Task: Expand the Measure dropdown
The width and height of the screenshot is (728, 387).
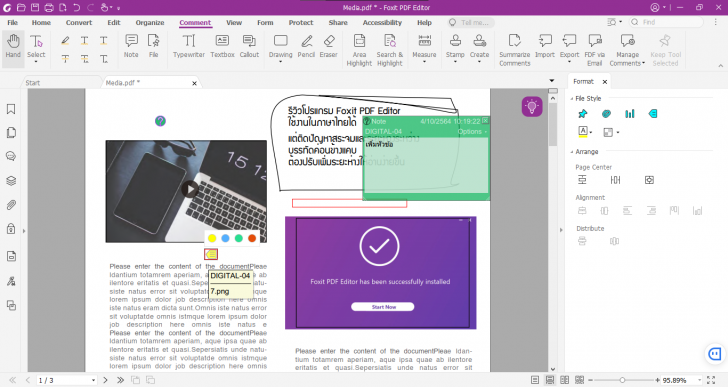Action: [x=424, y=62]
